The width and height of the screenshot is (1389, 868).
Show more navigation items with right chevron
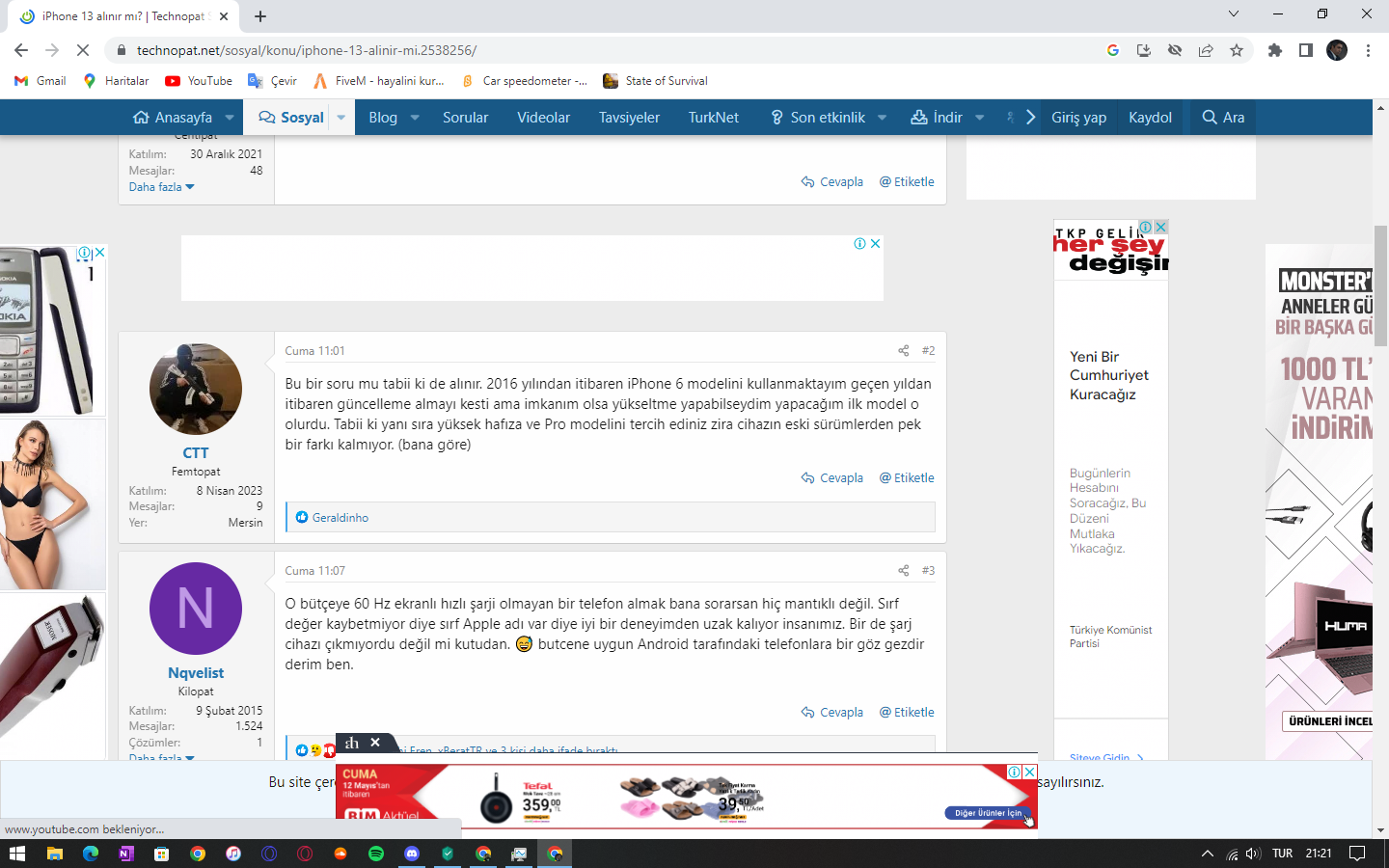click(x=1030, y=118)
